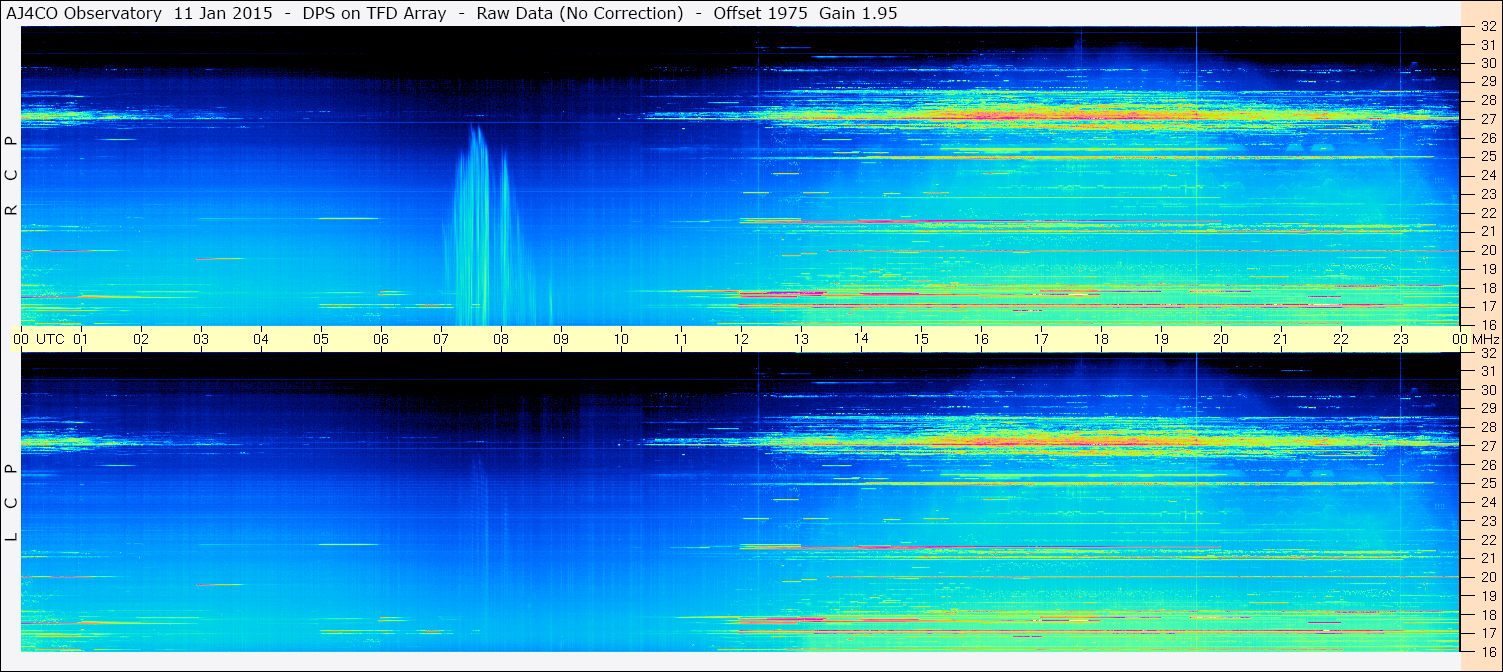Click the AJ4CO Observatory title text
The width and height of the screenshot is (1503, 672).
85,13
